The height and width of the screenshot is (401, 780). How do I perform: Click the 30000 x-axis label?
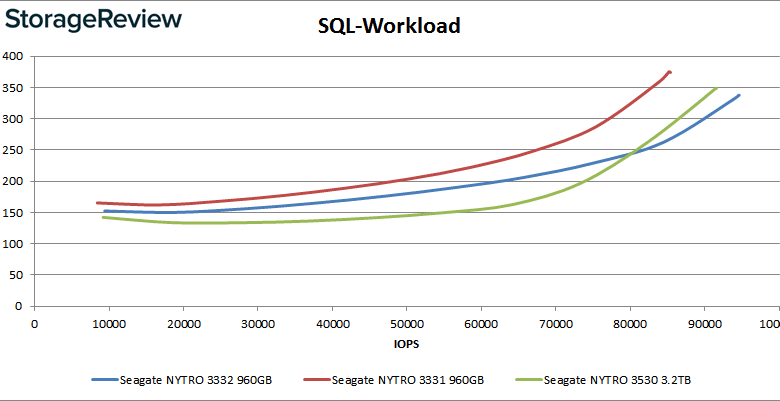pyautogui.click(x=257, y=324)
